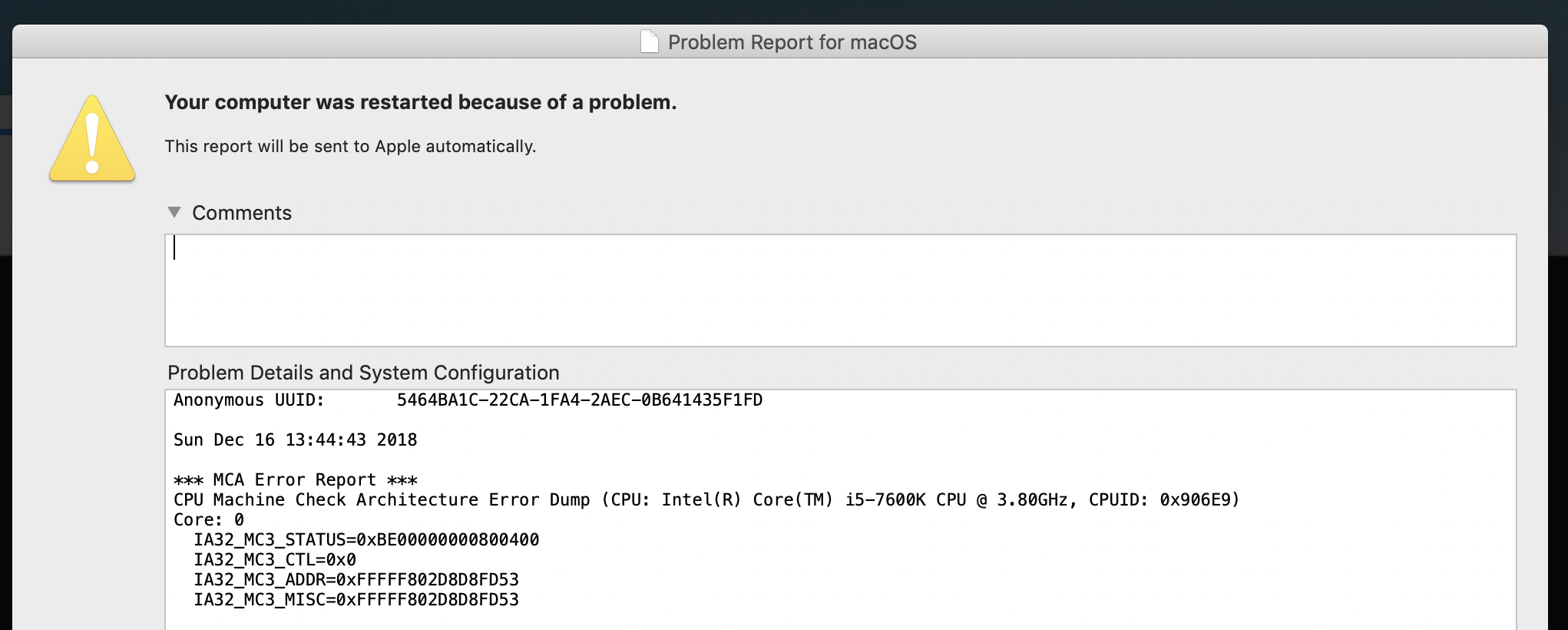This screenshot has width=1568, height=630.
Task: Click the 'Problem Details and System Configuration' label
Action: (363, 373)
